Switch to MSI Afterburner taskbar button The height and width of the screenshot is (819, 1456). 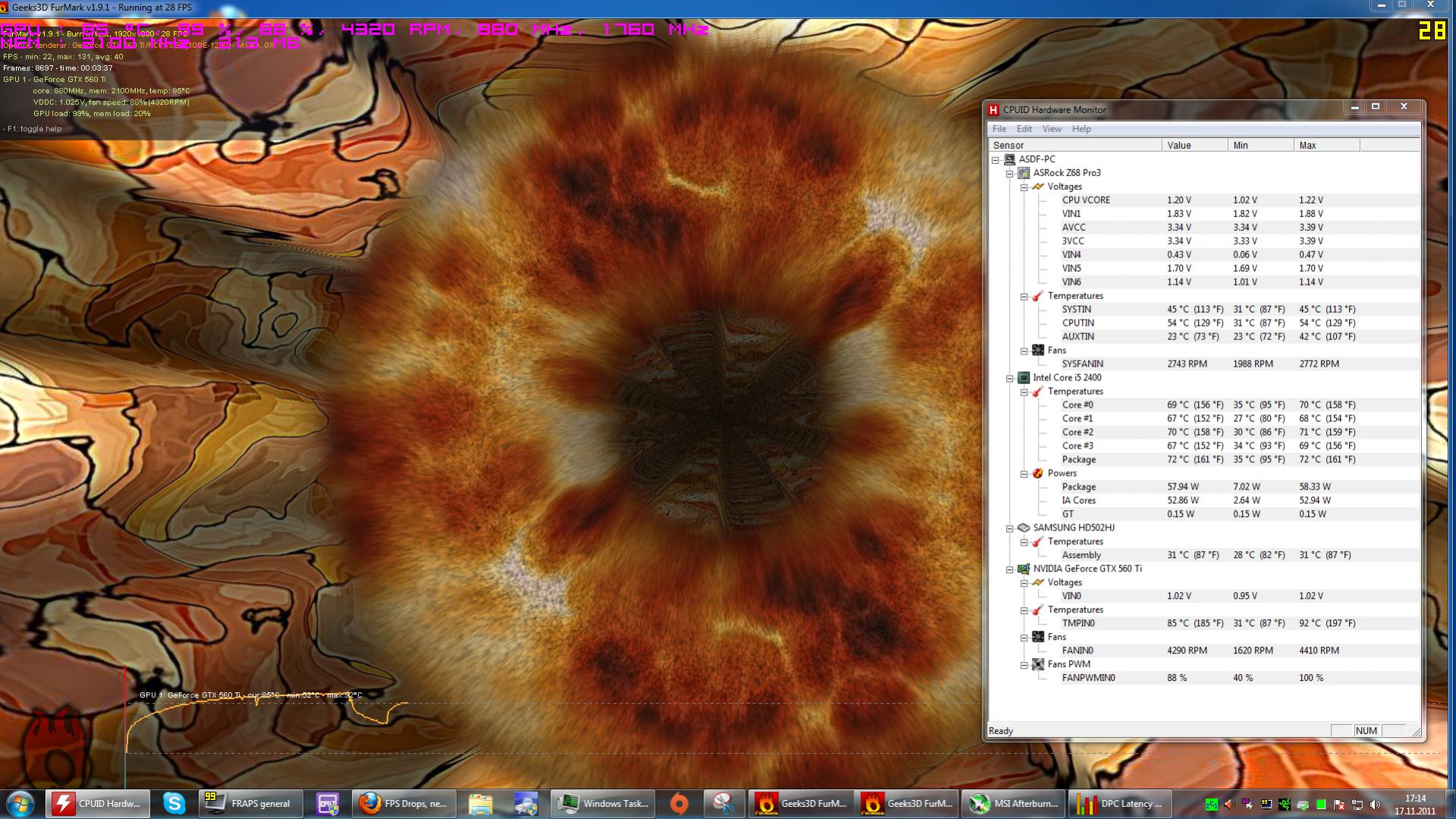[x=1014, y=803]
